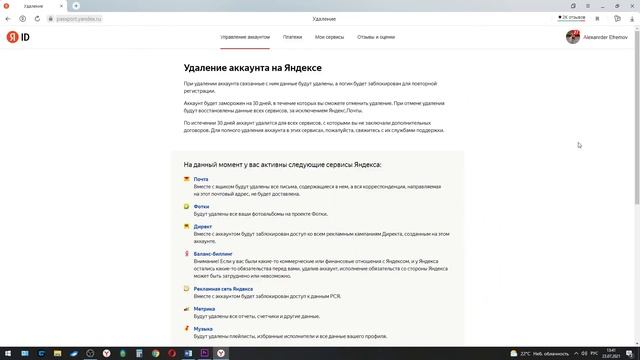This screenshot has height=360, width=640.
Task: Switch to the Управление аккаунтом tab
Action: pos(245,37)
